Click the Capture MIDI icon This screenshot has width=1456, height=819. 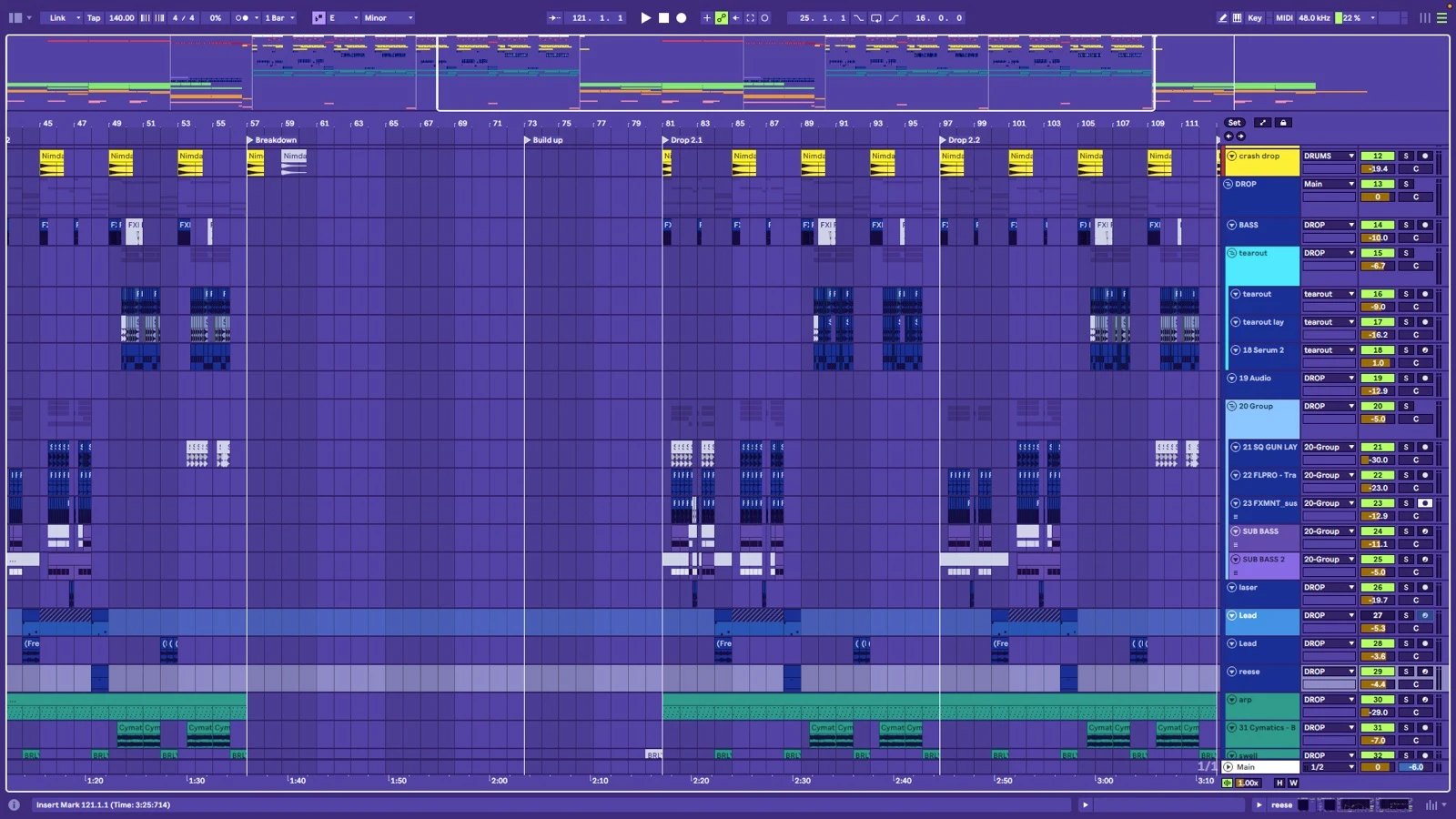tap(751, 17)
